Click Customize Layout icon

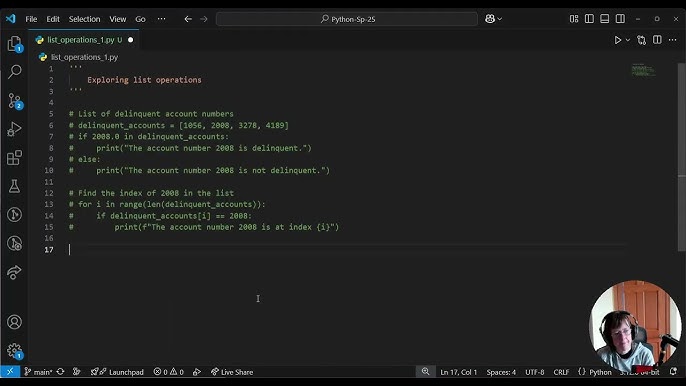(x=574, y=19)
